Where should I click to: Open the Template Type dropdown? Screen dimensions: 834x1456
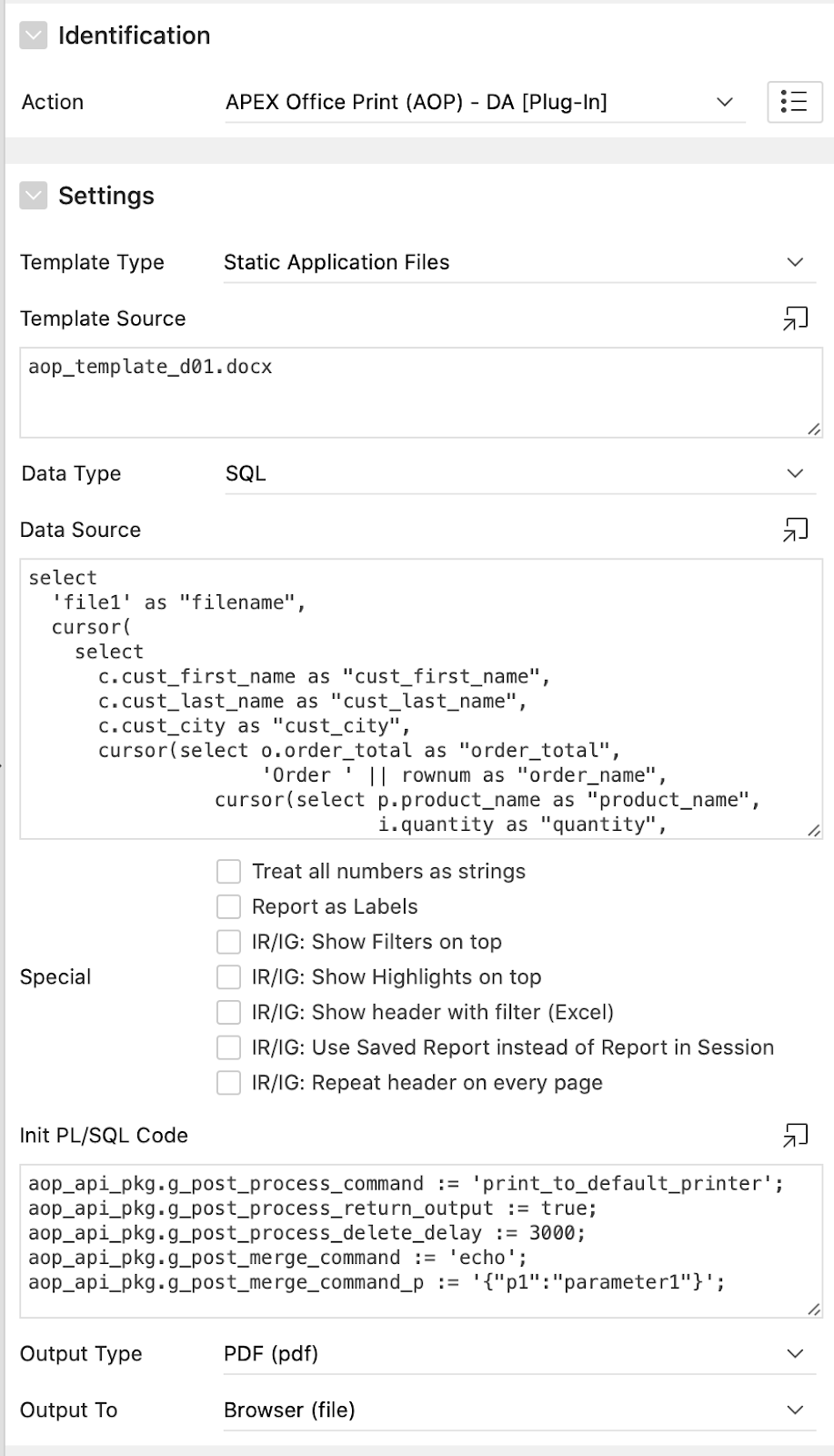coord(519,262)
